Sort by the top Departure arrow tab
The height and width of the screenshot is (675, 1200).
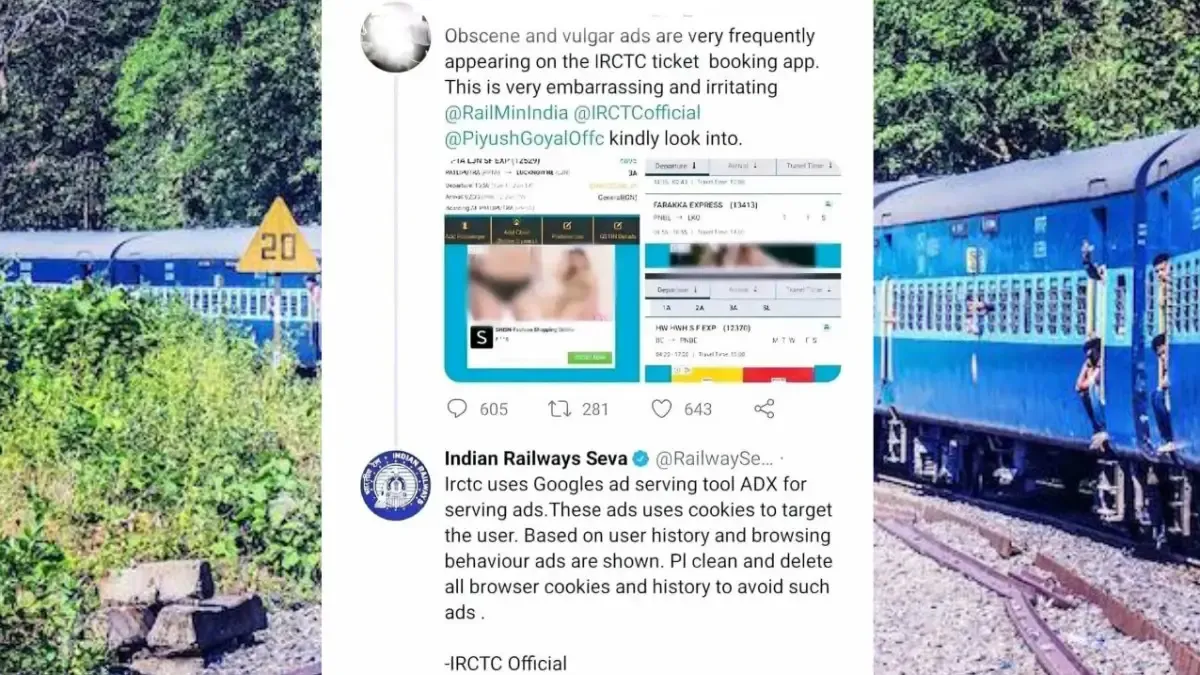coord(677,166)
